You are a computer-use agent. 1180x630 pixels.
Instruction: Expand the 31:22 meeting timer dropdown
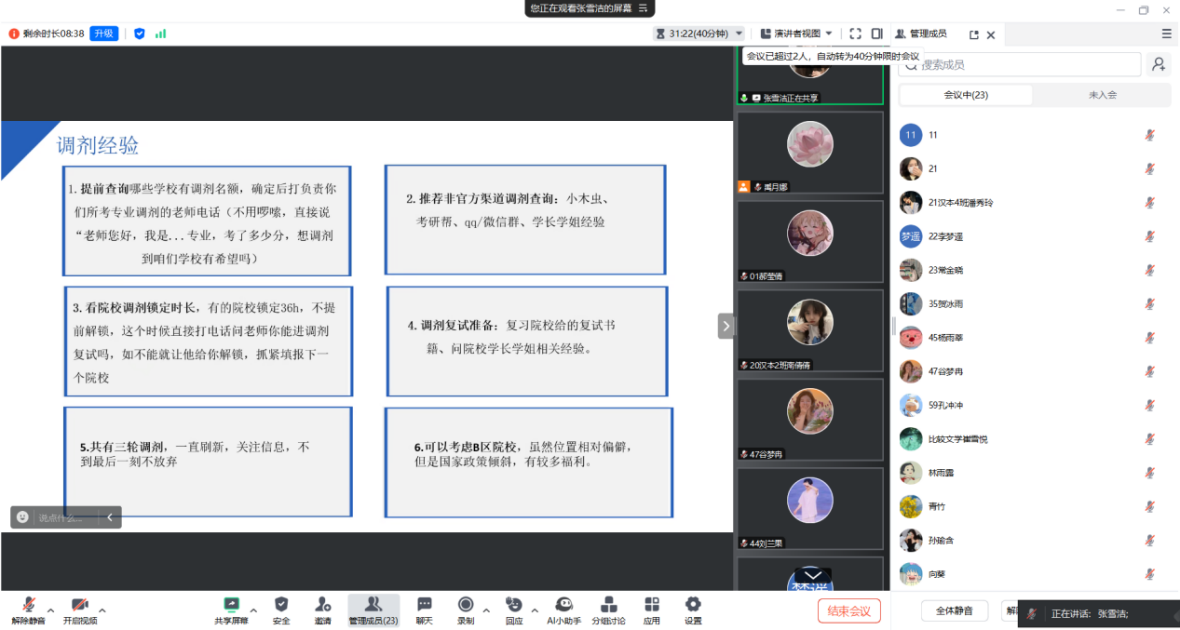click(739, 34)
